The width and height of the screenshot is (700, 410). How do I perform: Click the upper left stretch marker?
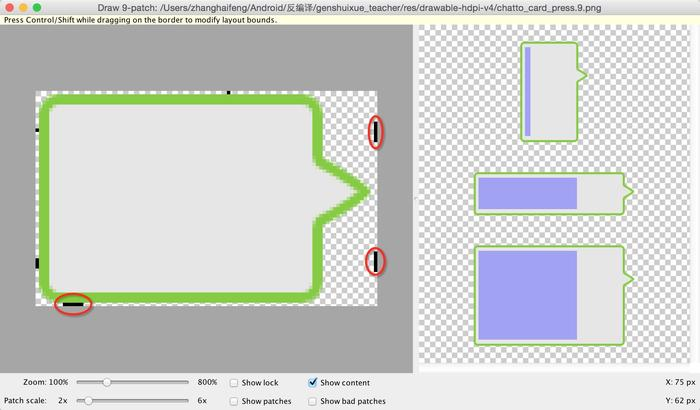tap(37, 130)
